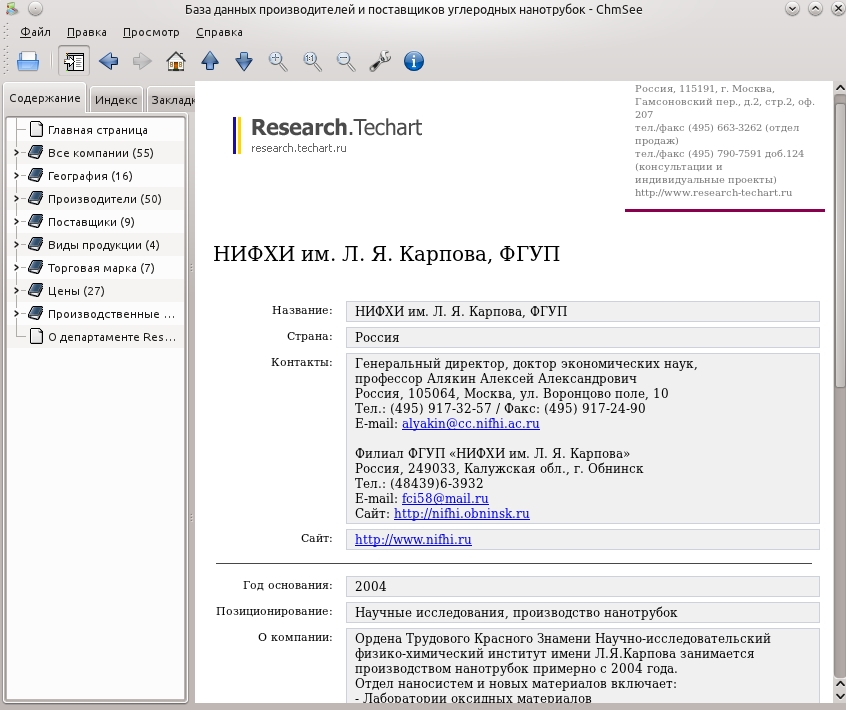The width and height of the screenshot is (846, 710).
Task: Expand the Виды продукции (4) node
Action: 16,245
